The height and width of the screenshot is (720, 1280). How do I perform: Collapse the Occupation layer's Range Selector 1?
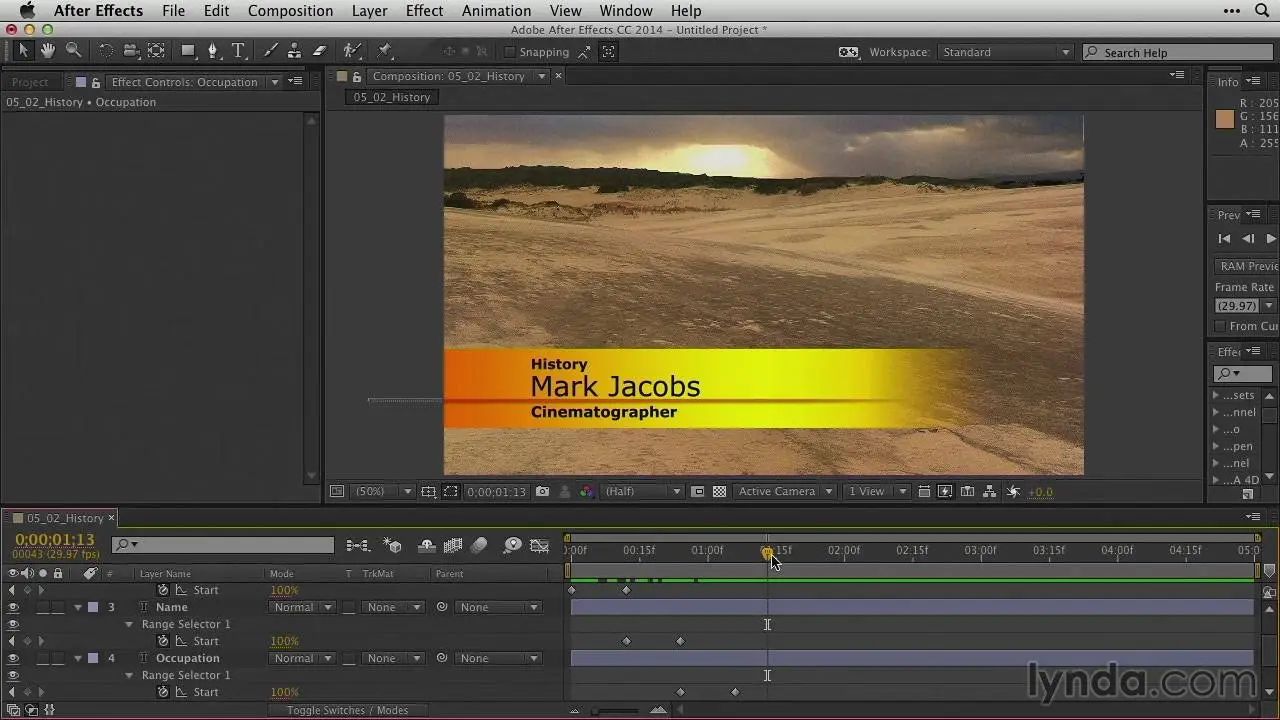[129, 675]
